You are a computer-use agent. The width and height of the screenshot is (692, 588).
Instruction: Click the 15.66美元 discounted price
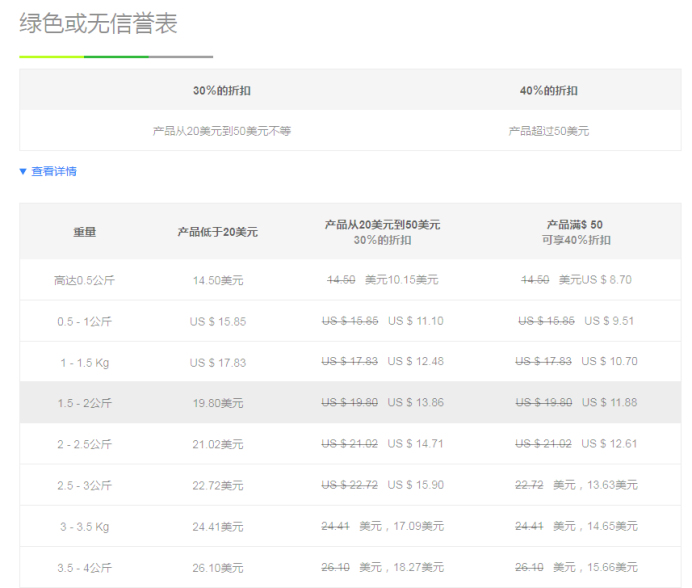(613, 567)
